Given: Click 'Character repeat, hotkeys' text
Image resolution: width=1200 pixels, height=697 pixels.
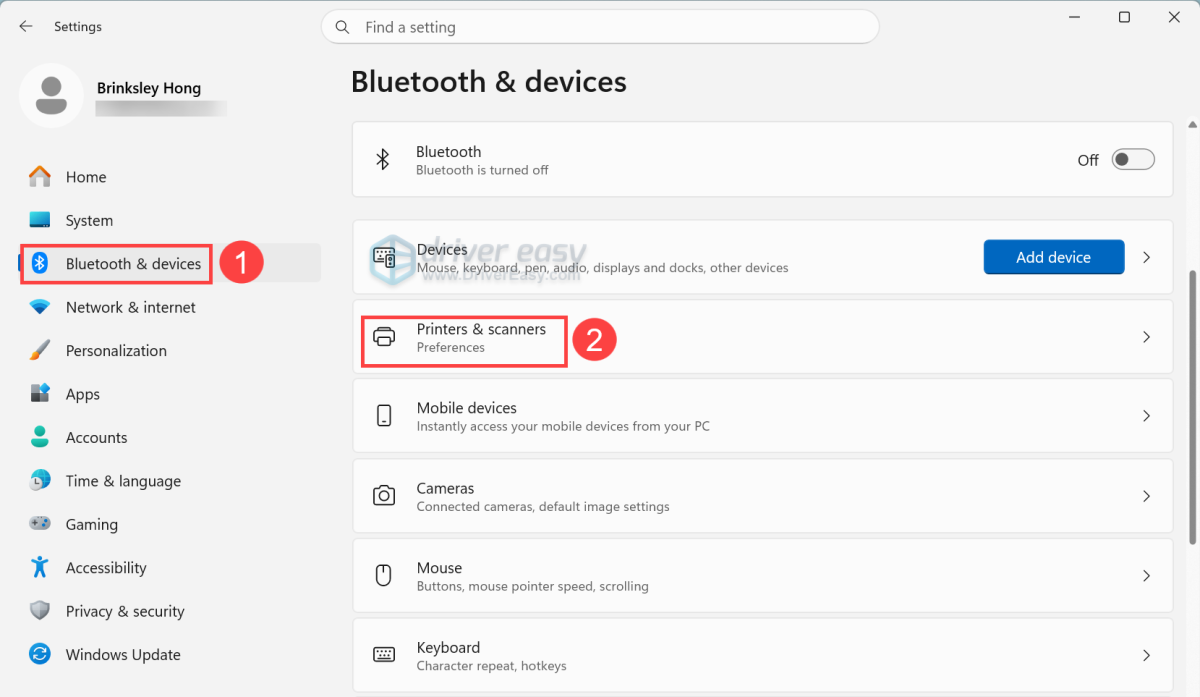Looking at the screenshot, I should click(492, 666).
